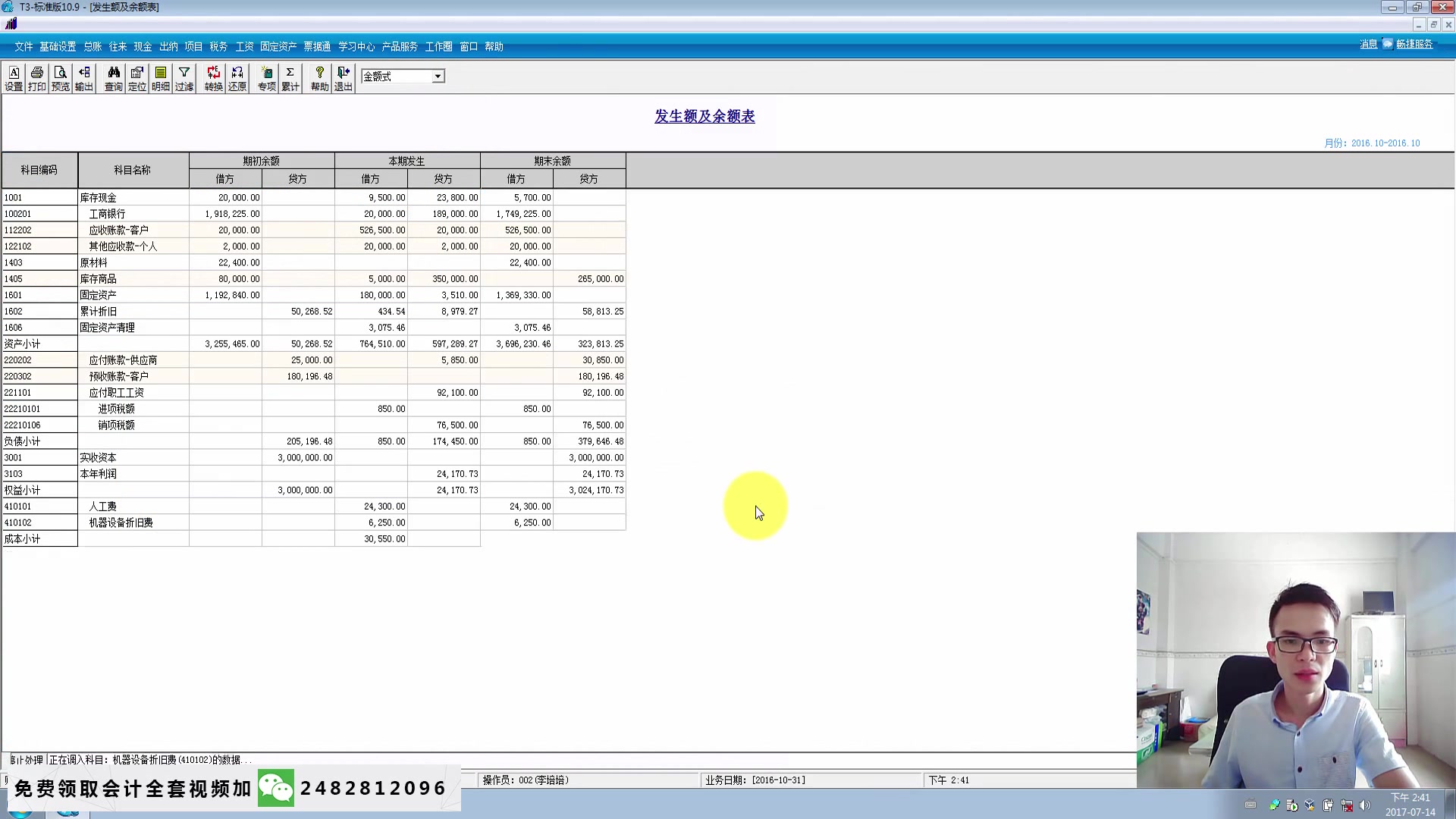Expand the 金额式 format dropdown
Screen dimensions: 1456x819
click(x=438, y=77)
